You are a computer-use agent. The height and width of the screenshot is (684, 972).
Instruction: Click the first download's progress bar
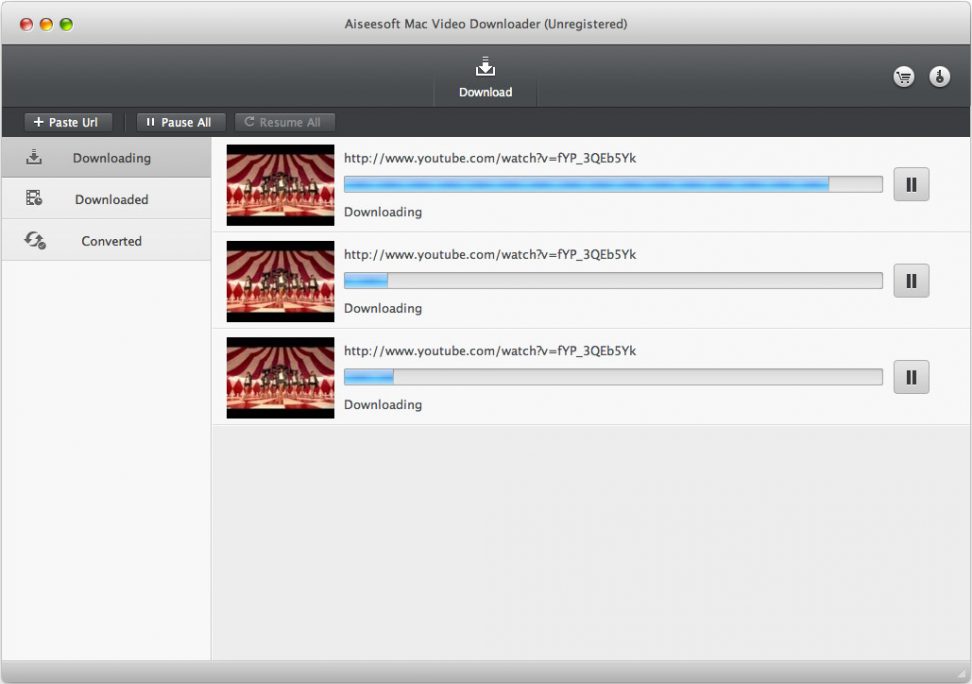tap(613, 184)
